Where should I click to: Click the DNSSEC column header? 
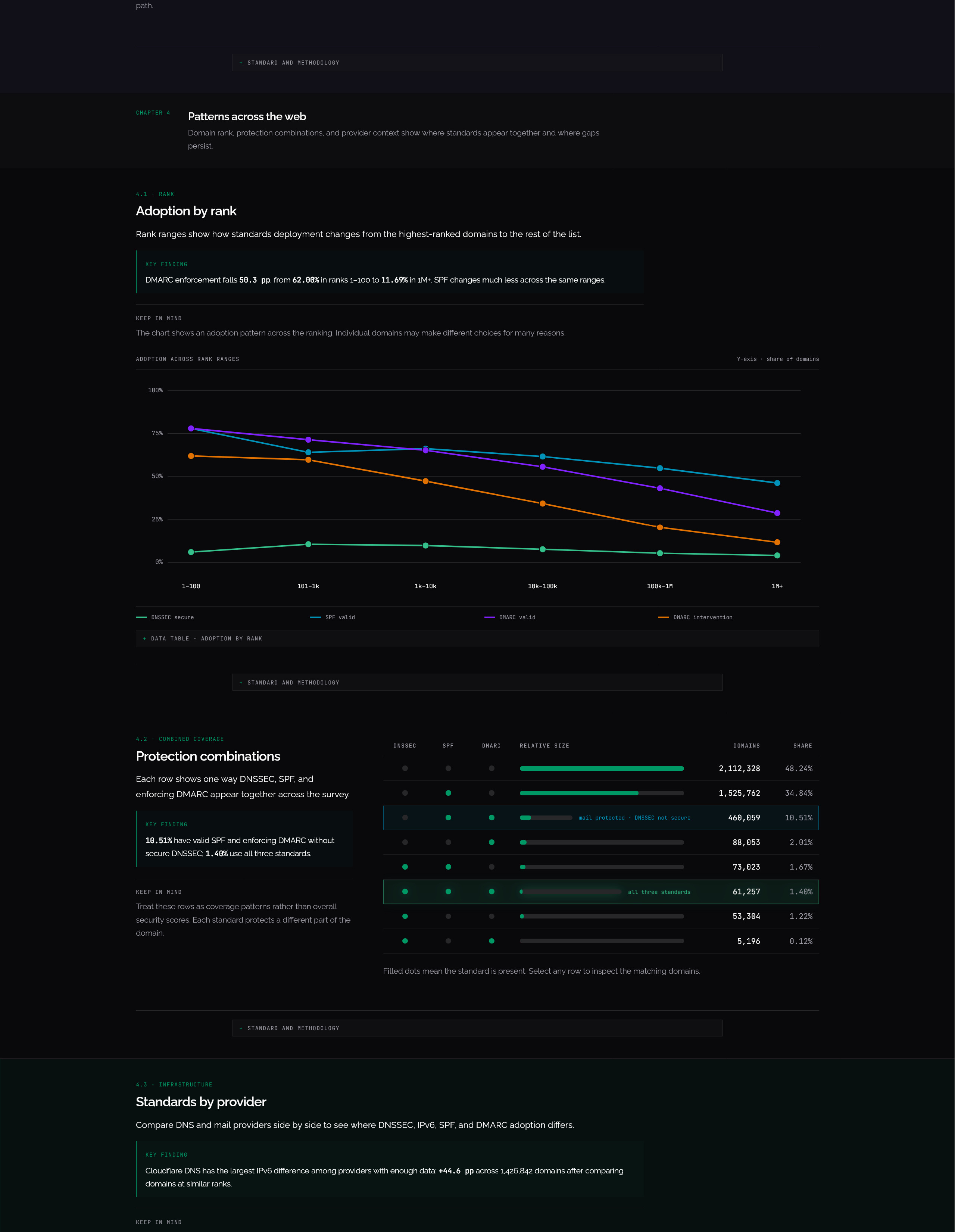pyautogui.click(x=405, y=746)
